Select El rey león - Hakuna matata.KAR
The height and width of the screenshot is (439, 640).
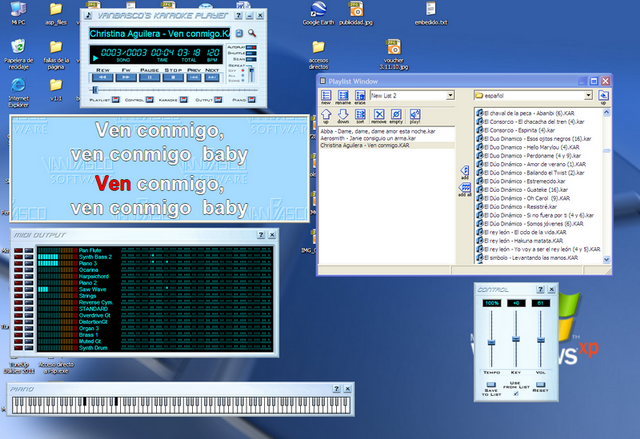(x=520, y=241)
